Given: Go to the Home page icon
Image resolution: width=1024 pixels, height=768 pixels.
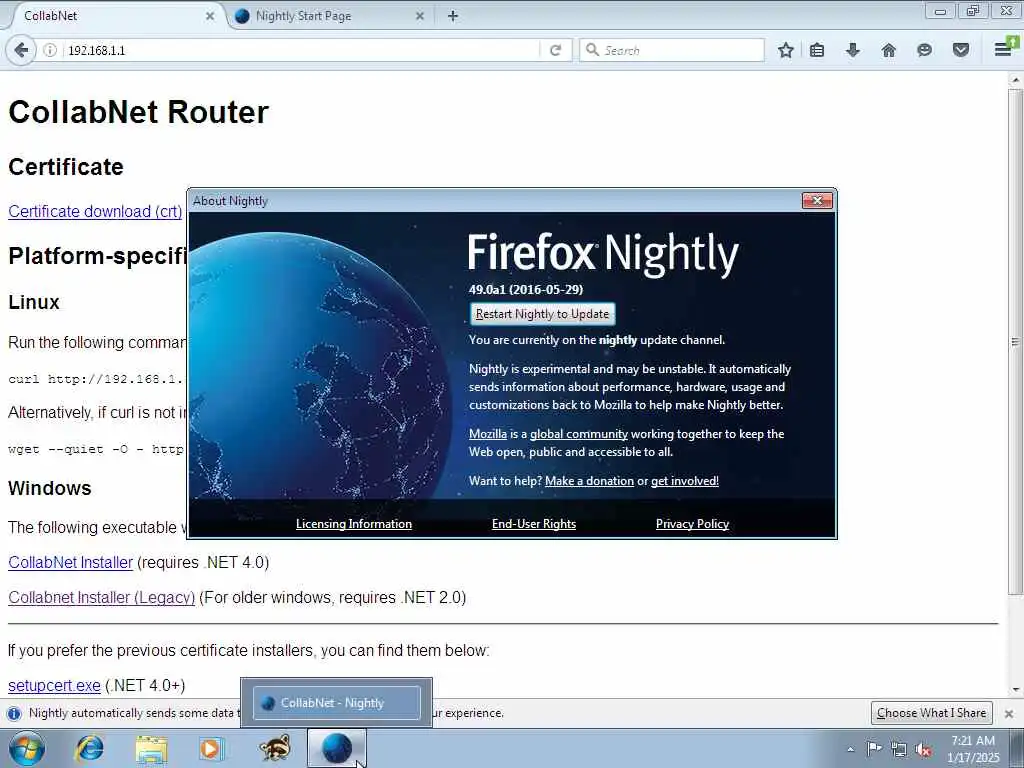Looking at the screenshot, I should [889, 50].
